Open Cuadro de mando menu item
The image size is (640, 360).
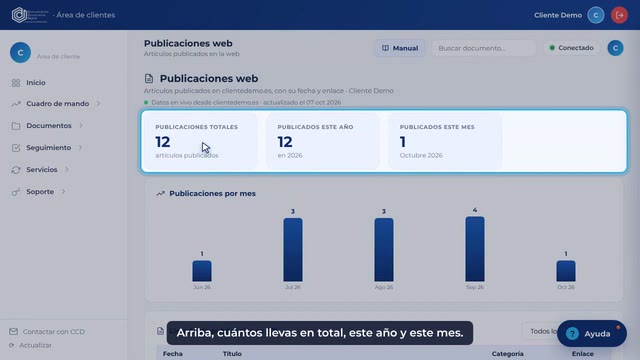coord(58,104)
